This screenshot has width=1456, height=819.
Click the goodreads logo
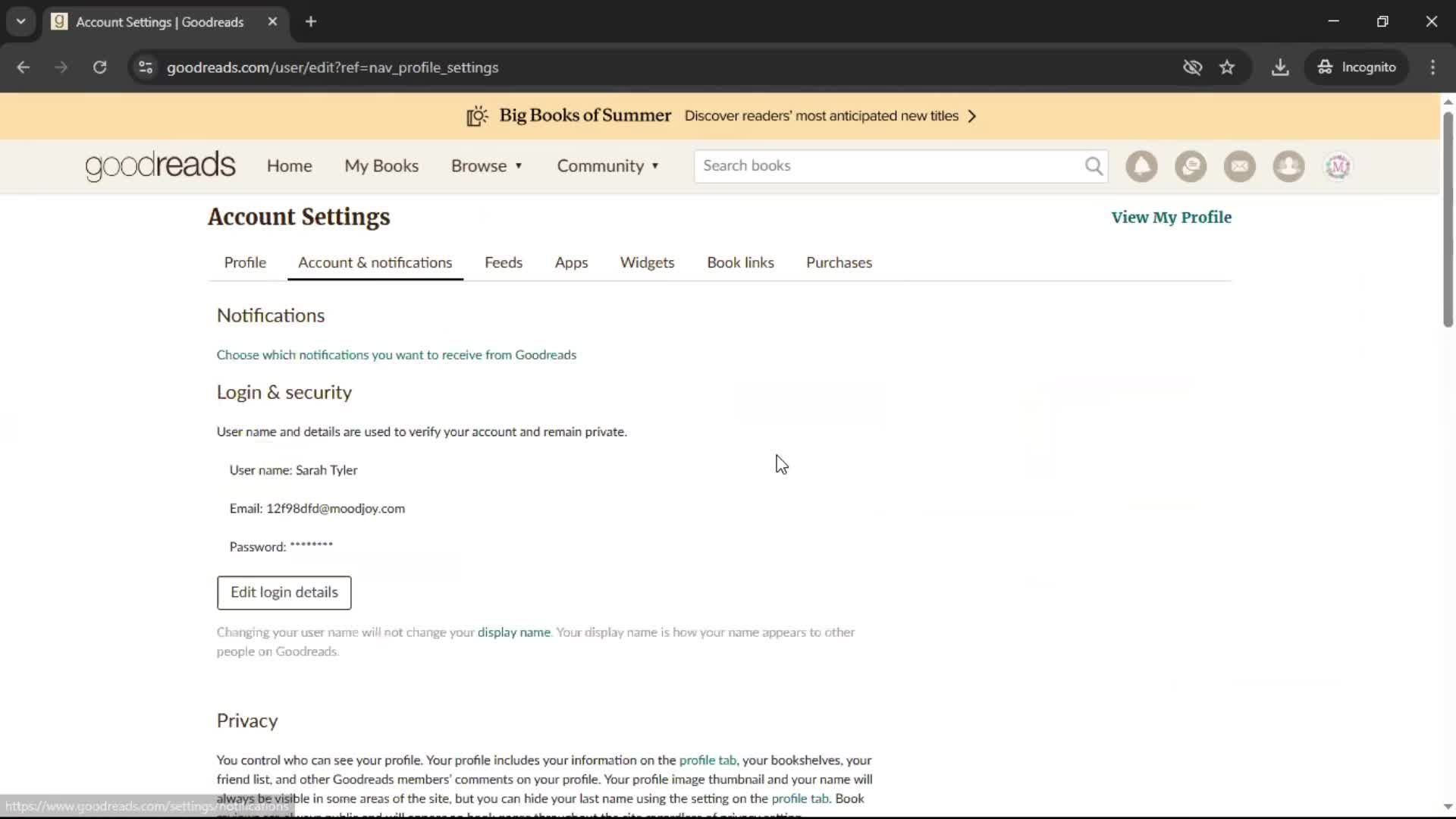(160, 166)
